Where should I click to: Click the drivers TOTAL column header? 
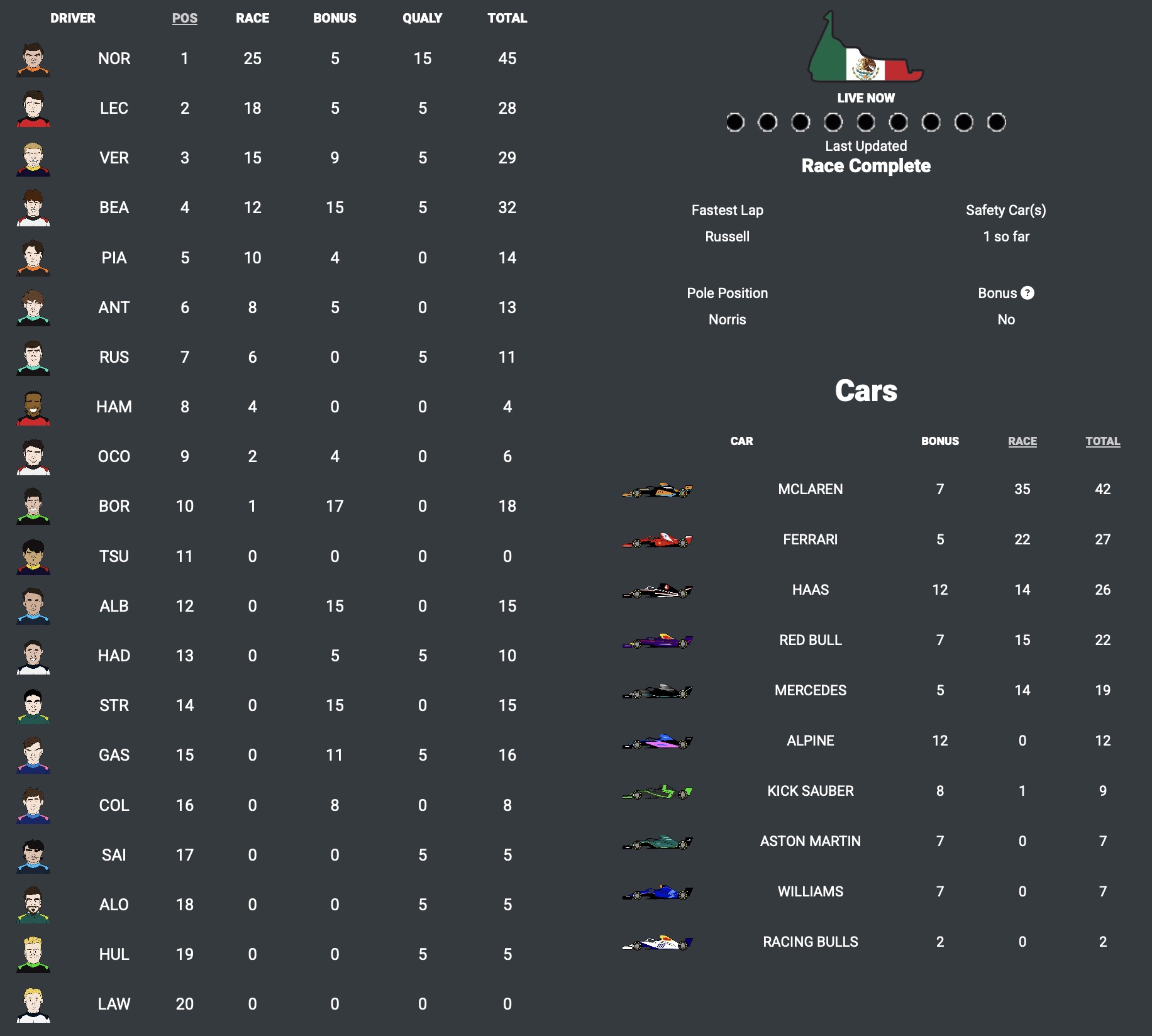[x=507, y=18]
